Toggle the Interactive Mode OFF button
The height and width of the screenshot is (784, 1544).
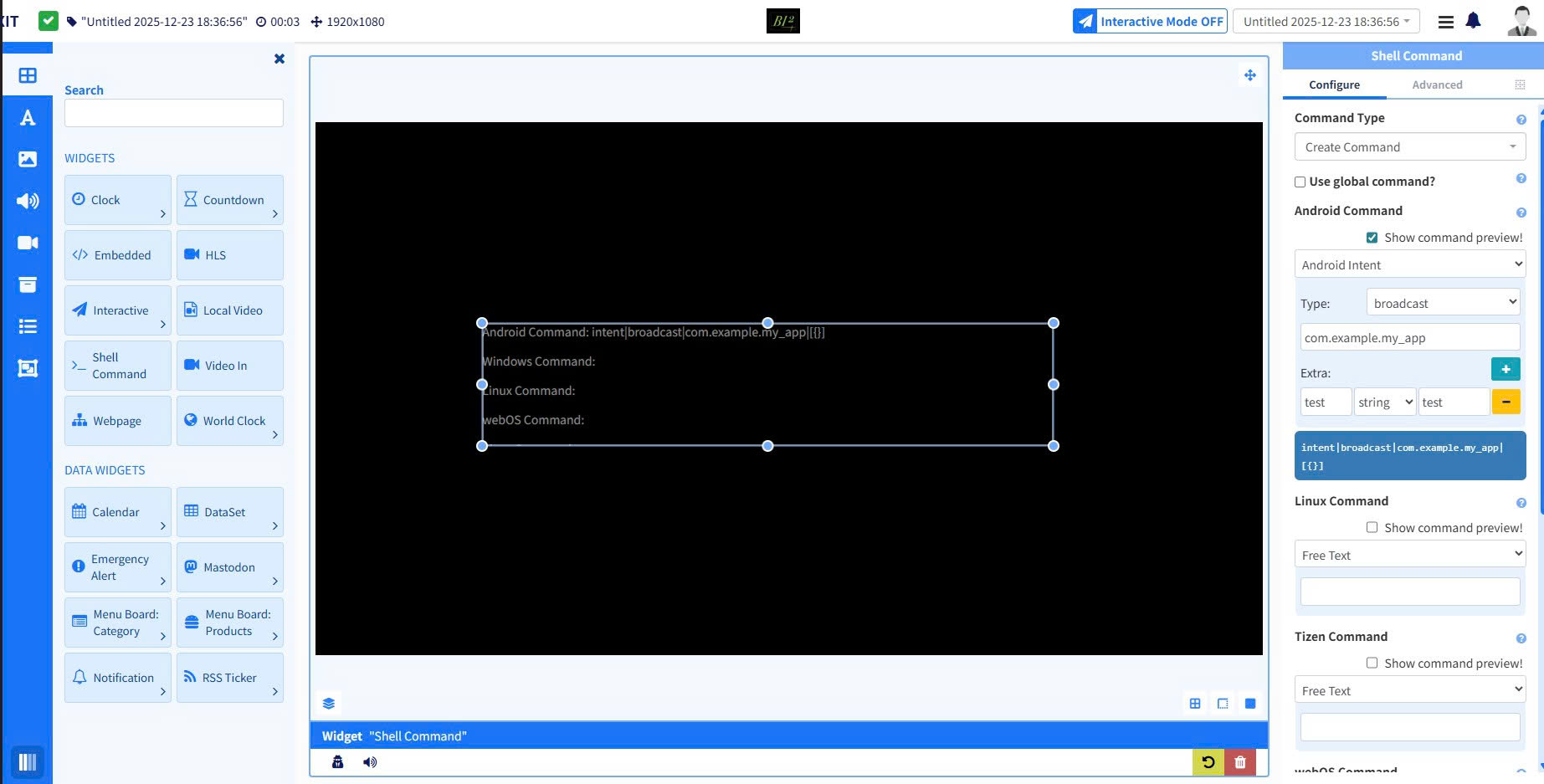click(1150, 22)
